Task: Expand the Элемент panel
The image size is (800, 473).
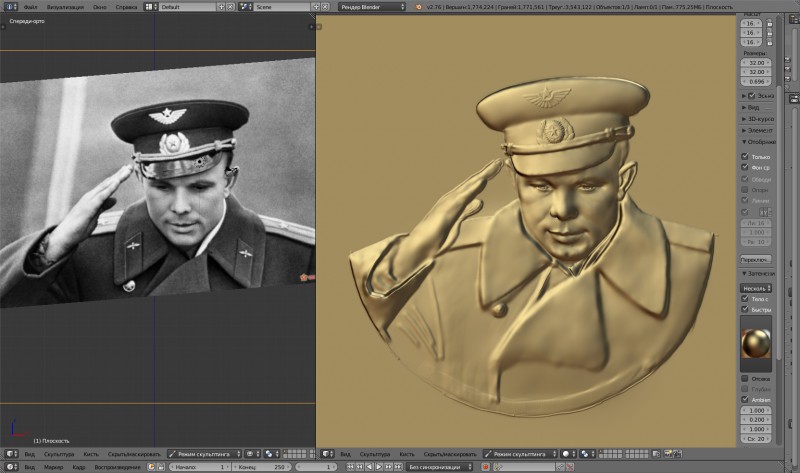Action: (x=758, y=131)
